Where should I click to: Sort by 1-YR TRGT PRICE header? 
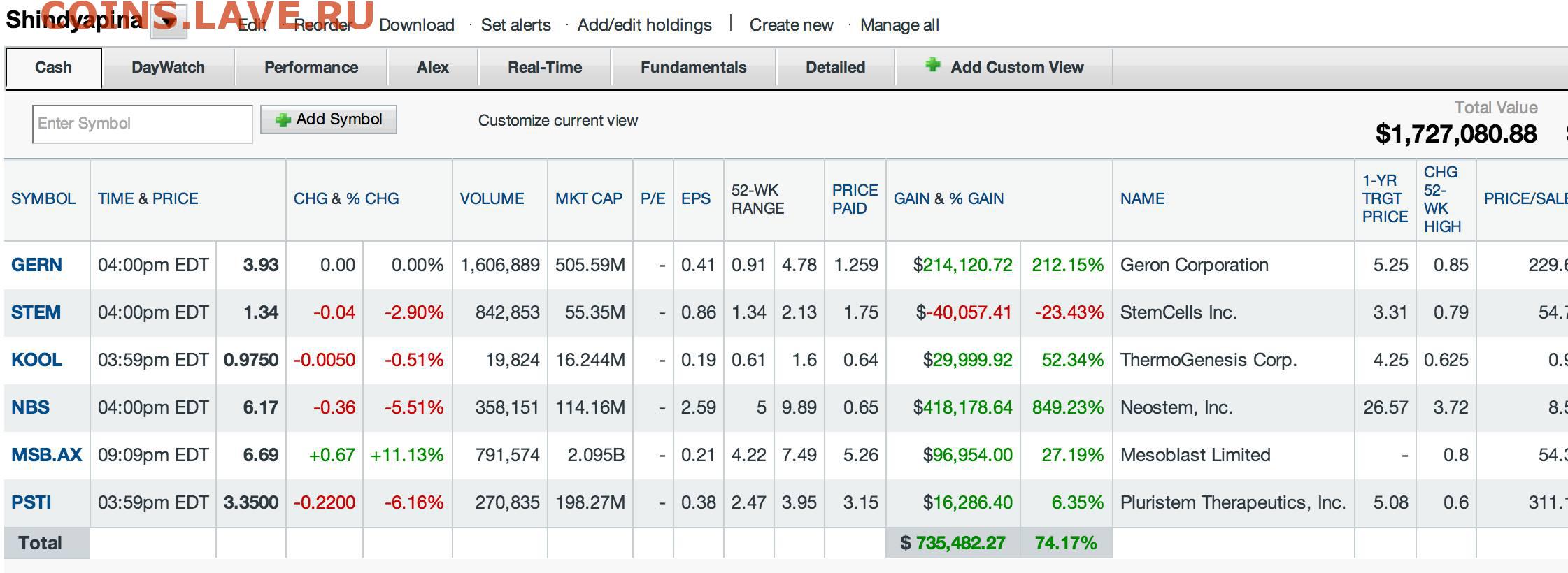[x=1385, y=199]
